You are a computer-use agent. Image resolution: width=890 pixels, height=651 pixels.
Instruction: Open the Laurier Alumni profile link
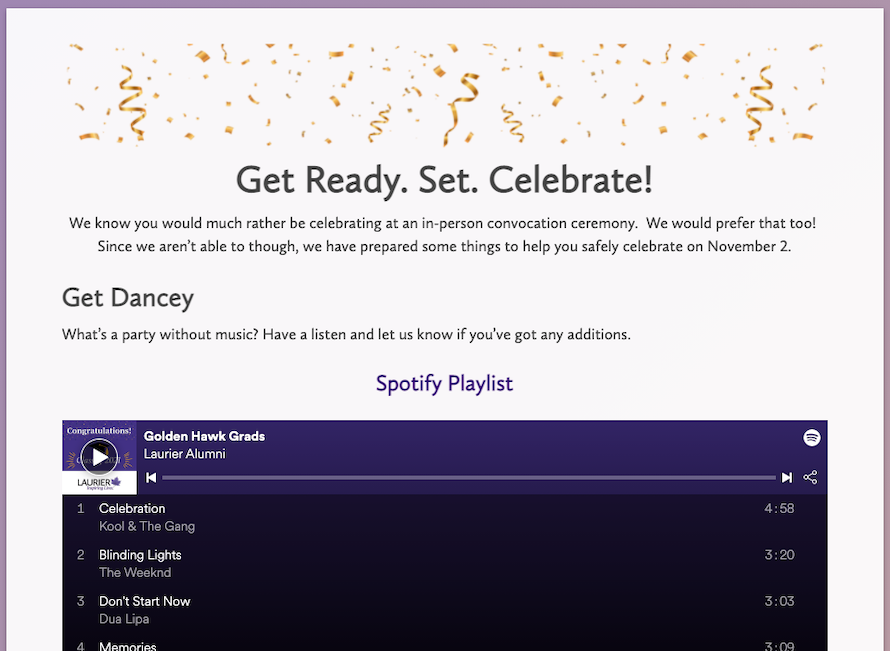pos(184,454)
